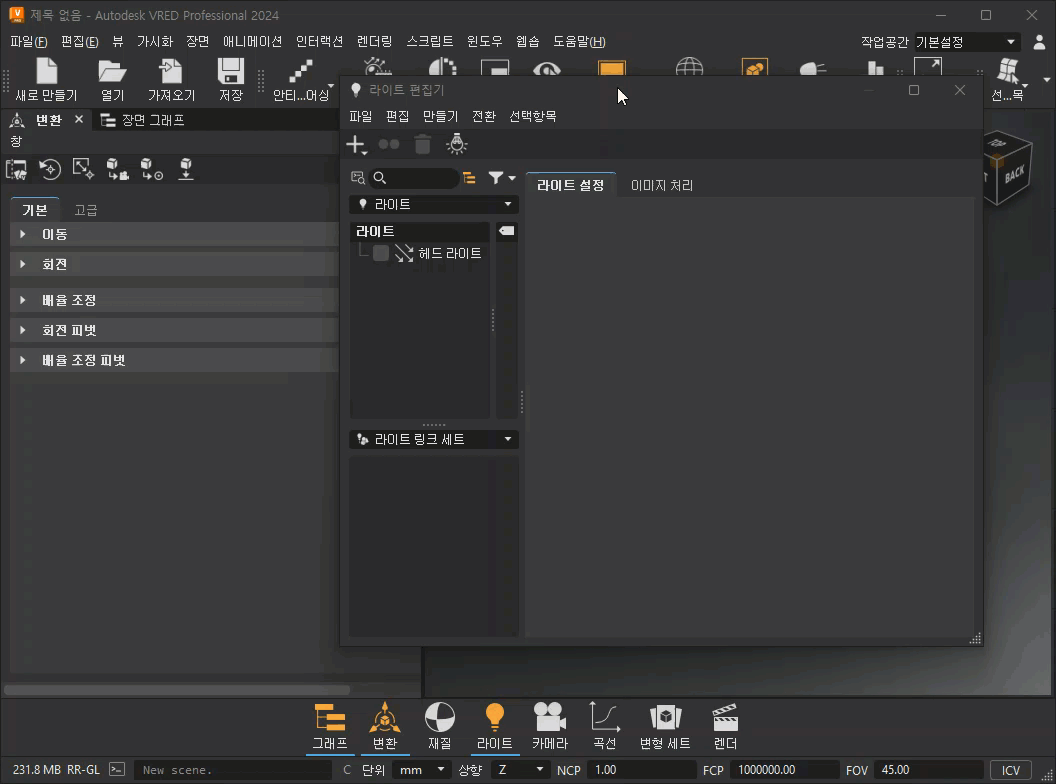Viewport: 1056px width, 784px height.
Task: Open the filter funnel dropdown in Light Editor
Action: [502, 178]
